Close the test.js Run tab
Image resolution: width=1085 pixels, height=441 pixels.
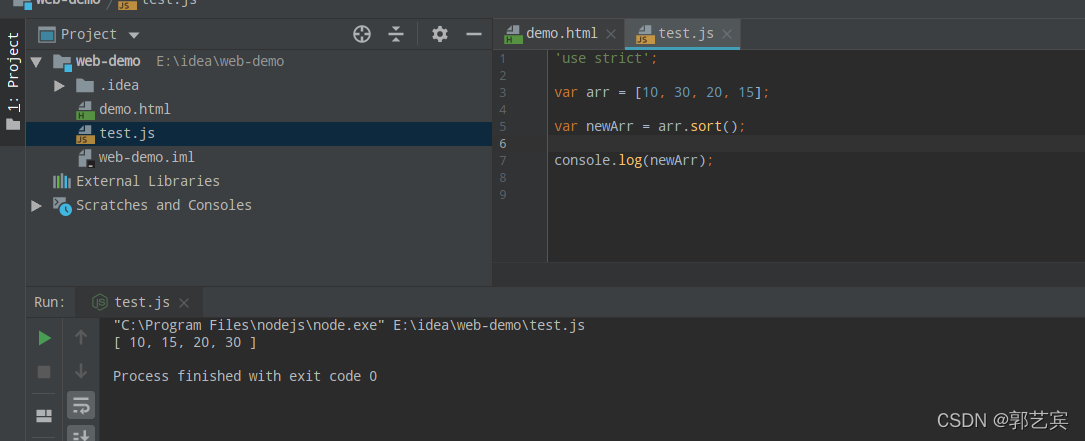point(183,303)
